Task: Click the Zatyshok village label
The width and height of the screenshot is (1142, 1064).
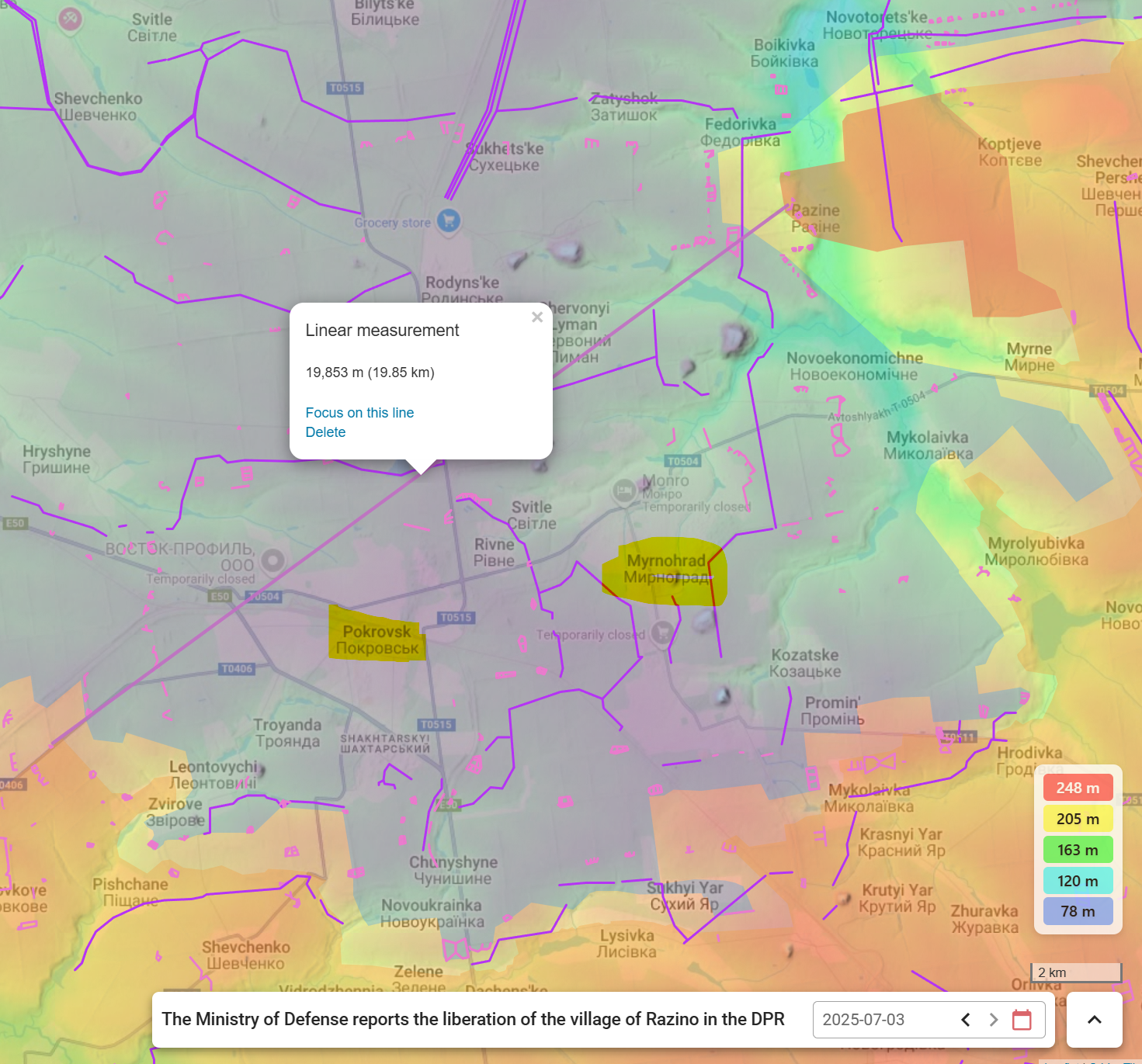Action: point(624,107)
